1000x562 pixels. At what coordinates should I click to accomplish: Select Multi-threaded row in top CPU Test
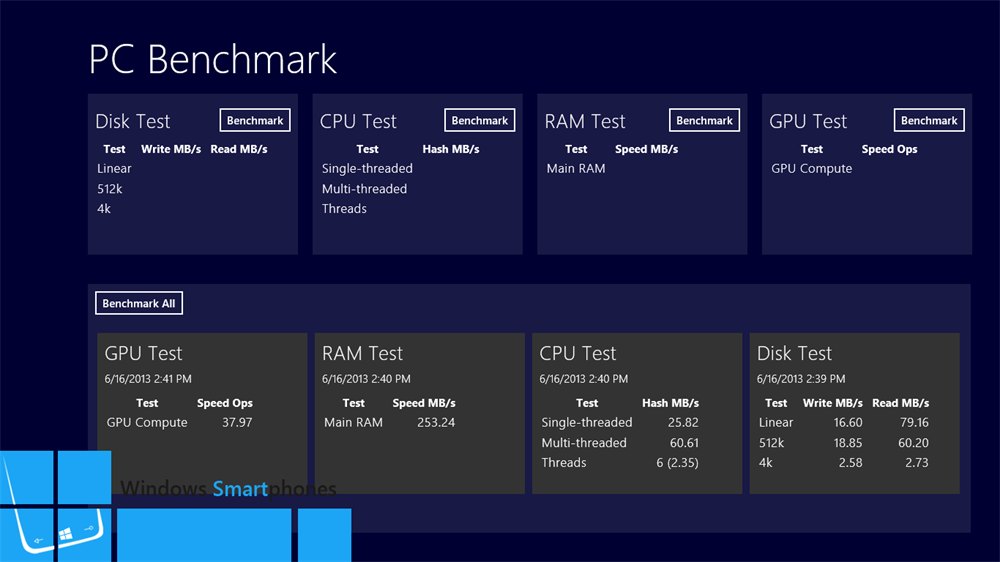[418, 189]
